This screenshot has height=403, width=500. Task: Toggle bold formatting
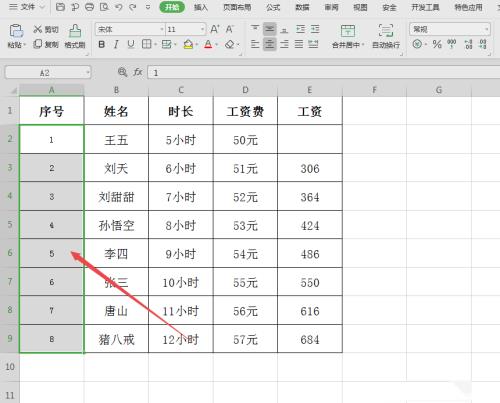click(102, 44)
